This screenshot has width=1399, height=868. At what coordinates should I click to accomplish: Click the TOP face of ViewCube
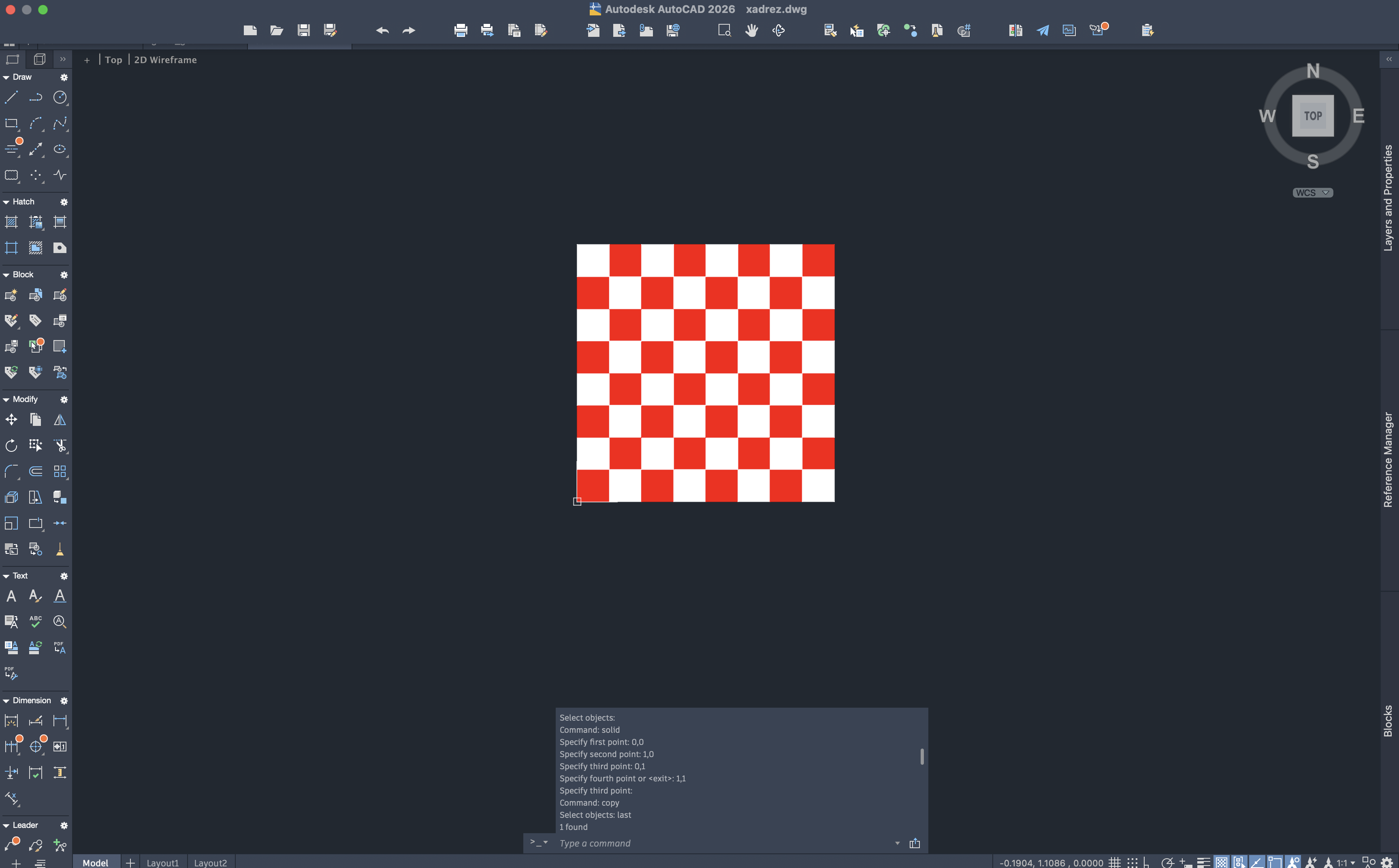(1312, 116)
